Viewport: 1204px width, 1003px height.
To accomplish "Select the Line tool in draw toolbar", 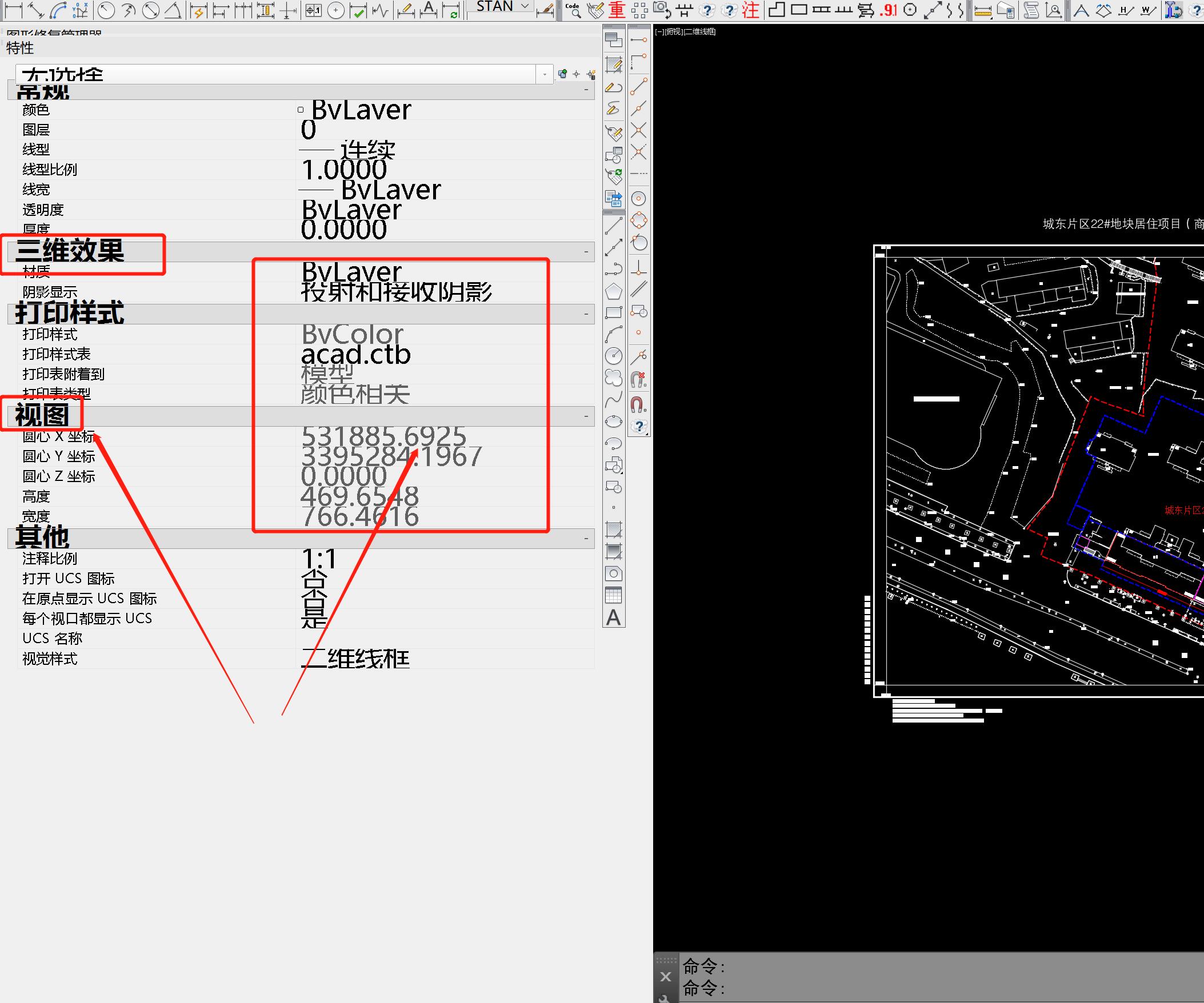I will click(x=614, y=226).
